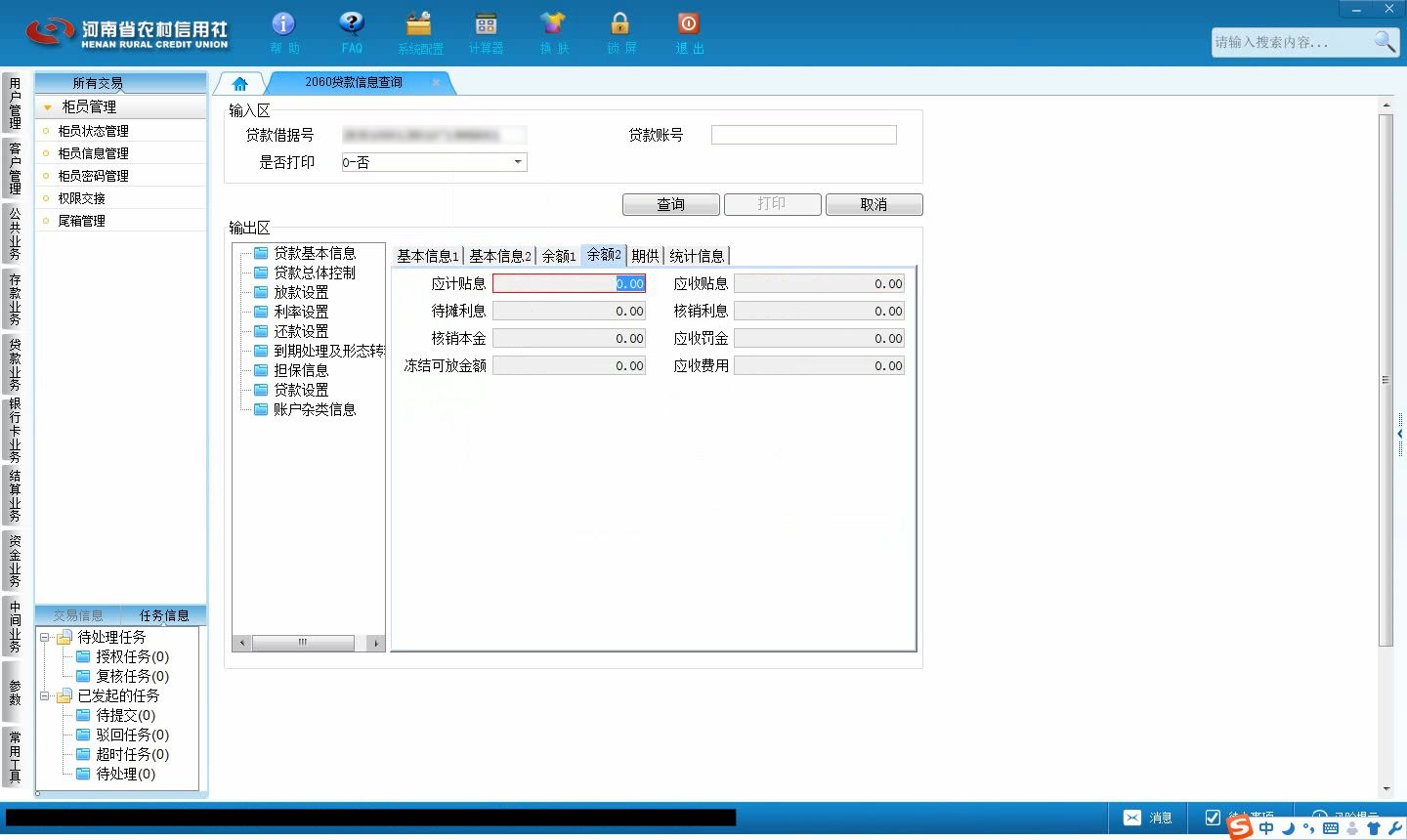Open 消息 messages in status bar
The height and width of the screenshot is (840, 1407).
[1148, 818]
